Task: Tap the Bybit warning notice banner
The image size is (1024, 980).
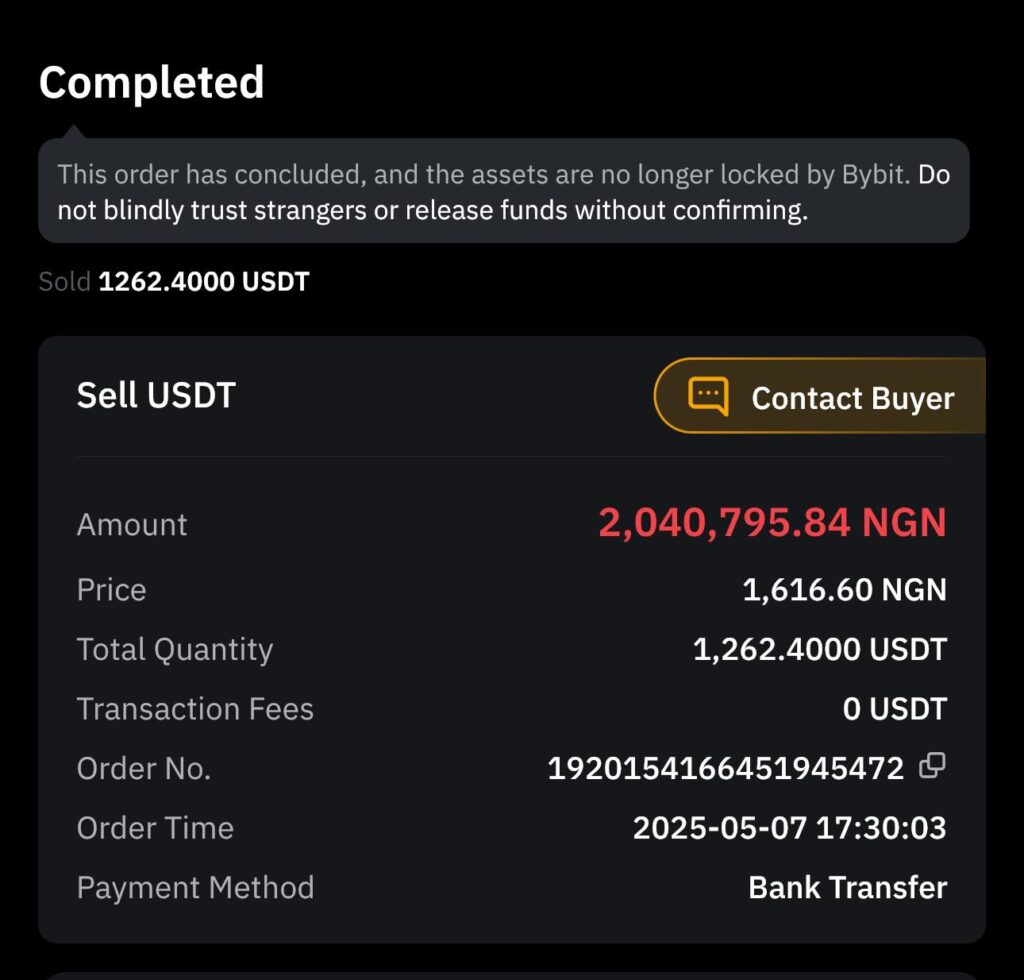Action: 503,192
